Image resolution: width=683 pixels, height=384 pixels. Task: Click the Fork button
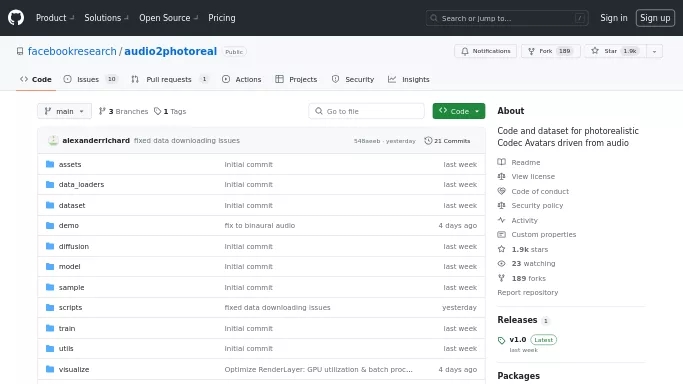(551, 51)
